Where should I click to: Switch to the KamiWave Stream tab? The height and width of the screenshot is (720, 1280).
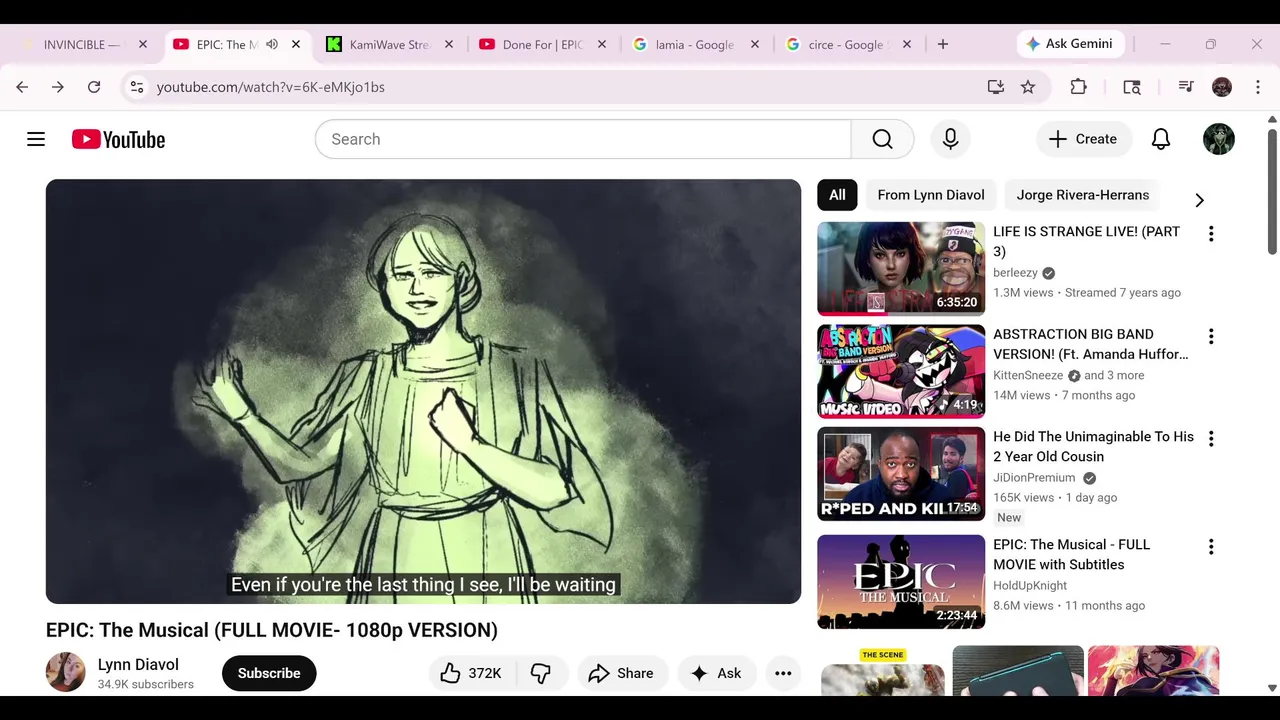click(x=390, y=44)
